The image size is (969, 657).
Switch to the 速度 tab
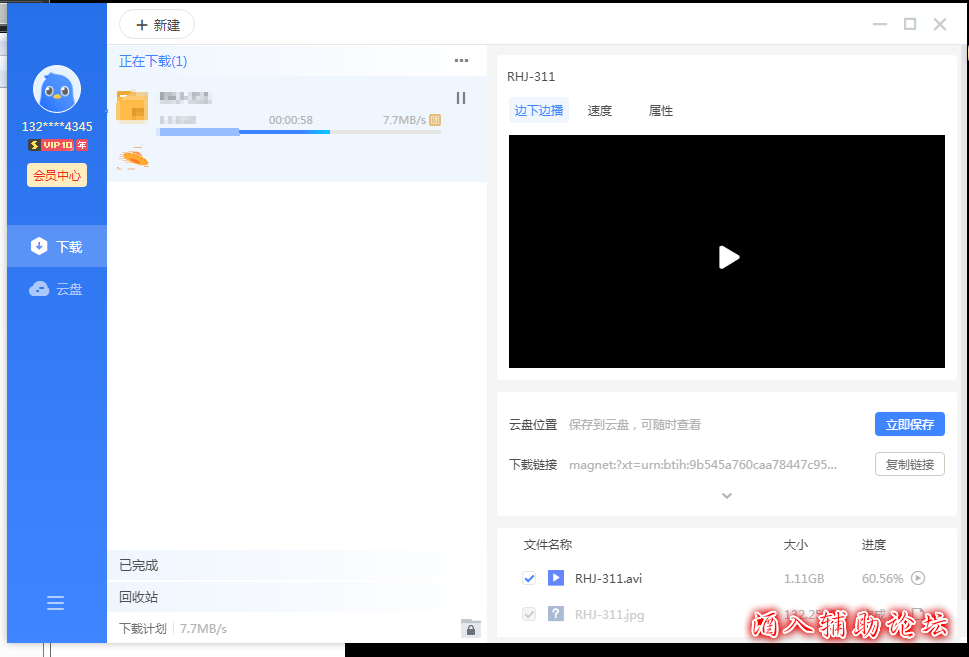(x=599, y=111)
